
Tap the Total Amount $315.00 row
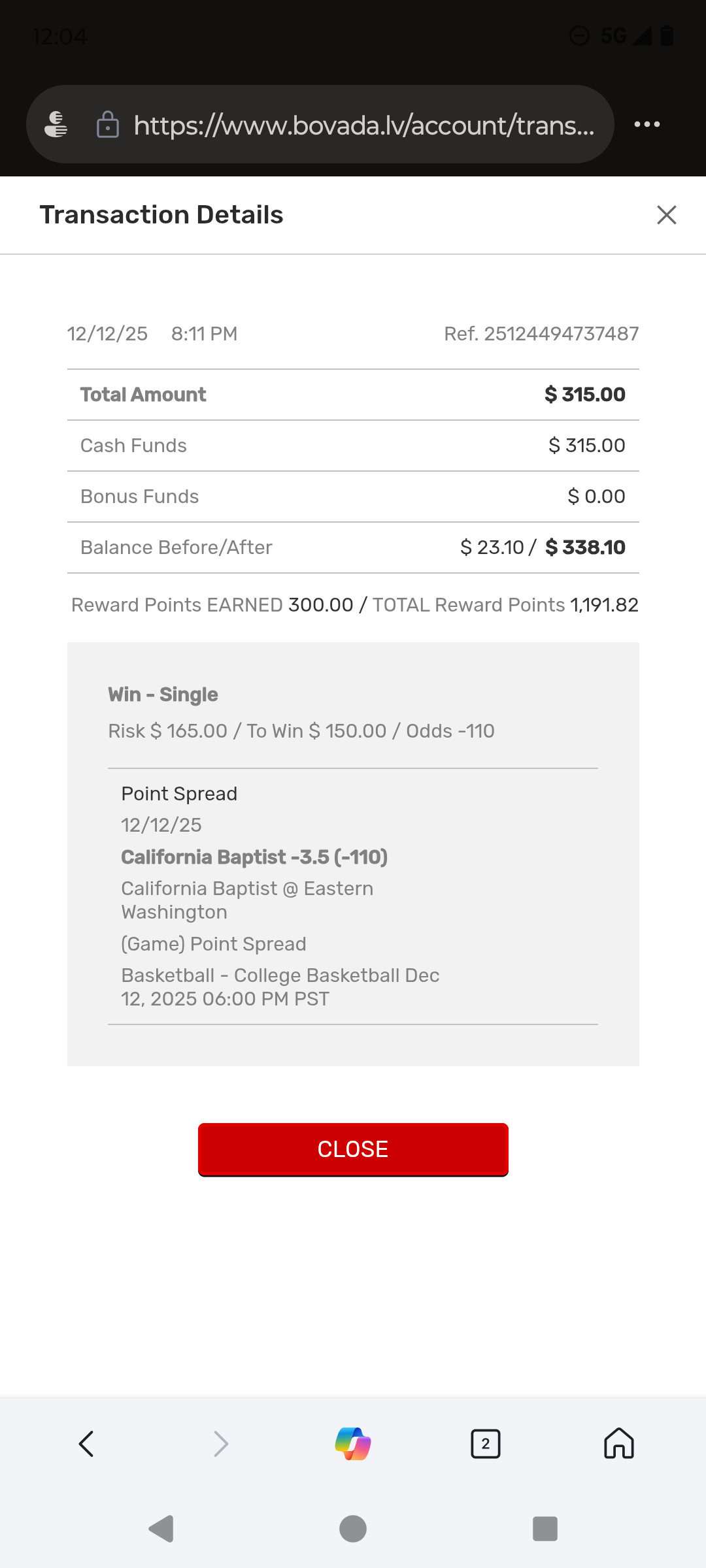pos(353,395)
